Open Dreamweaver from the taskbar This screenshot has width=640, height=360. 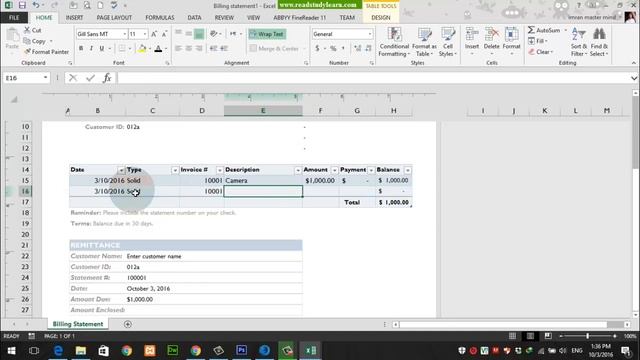pos(173,351)
